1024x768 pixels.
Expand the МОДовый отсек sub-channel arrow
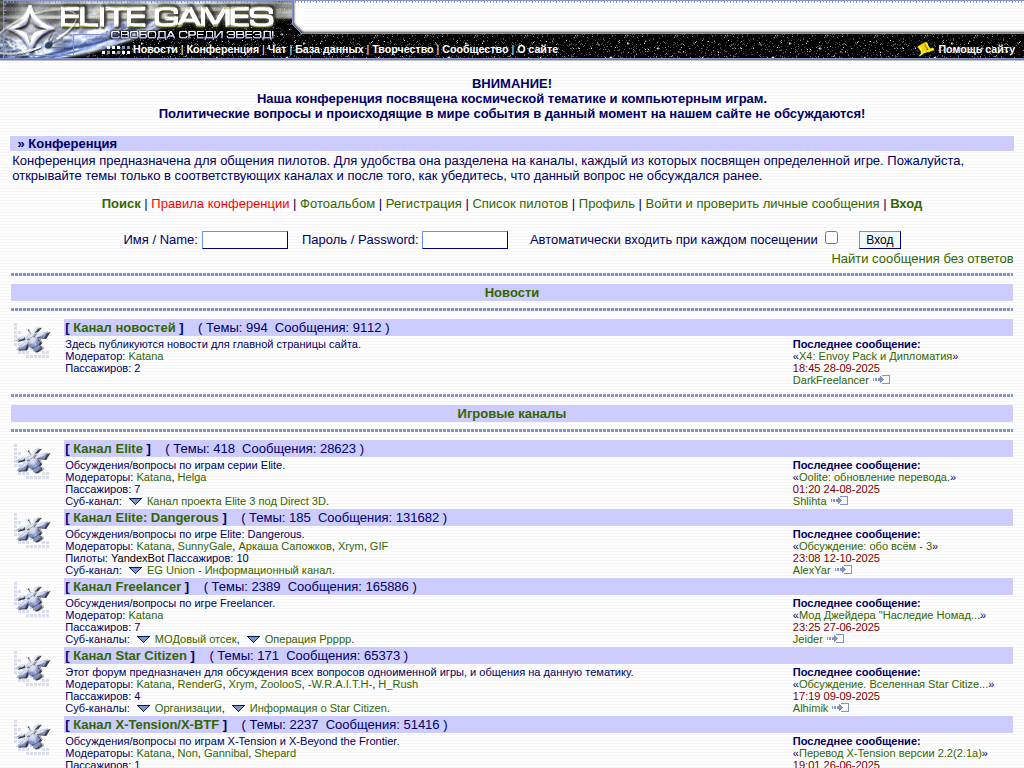coord(143,639)
